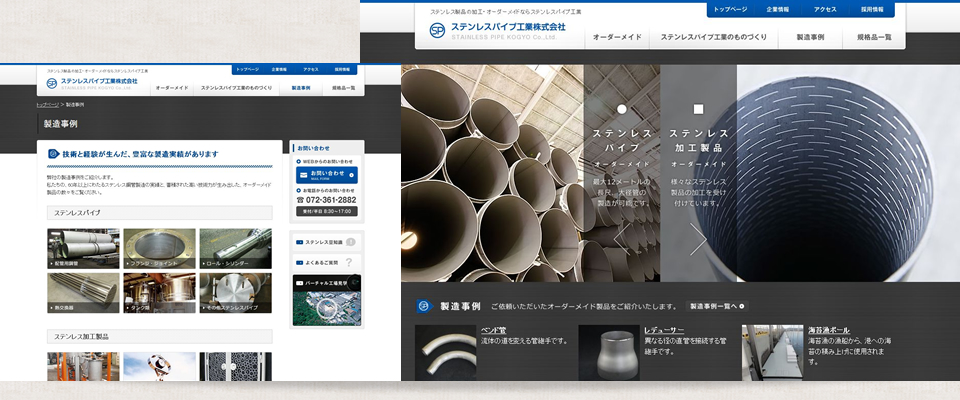Select オーダーメイド tab on right homepage
This screenshot has height=400, width=960.
point(617,37)
